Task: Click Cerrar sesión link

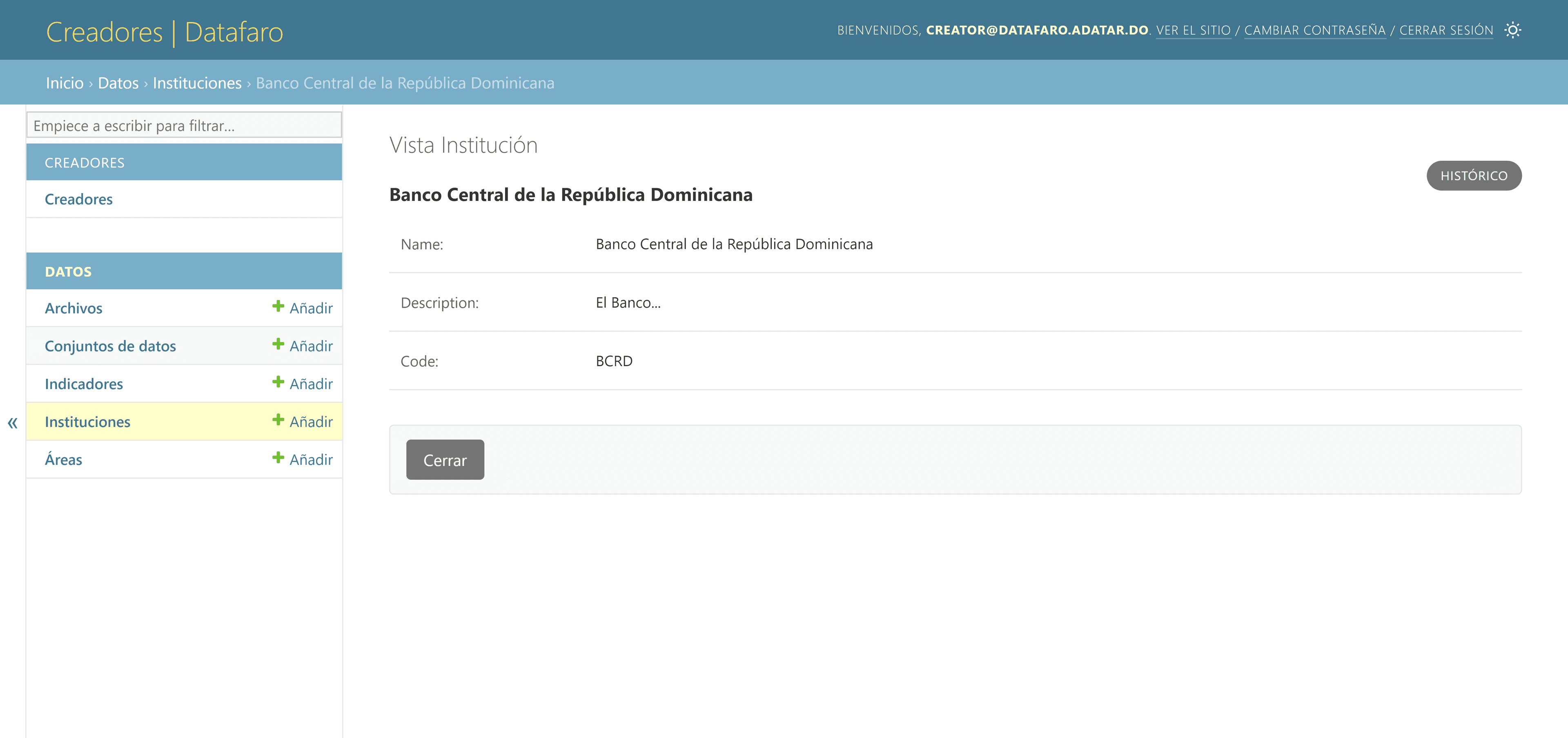Action: pos(1446,31)
